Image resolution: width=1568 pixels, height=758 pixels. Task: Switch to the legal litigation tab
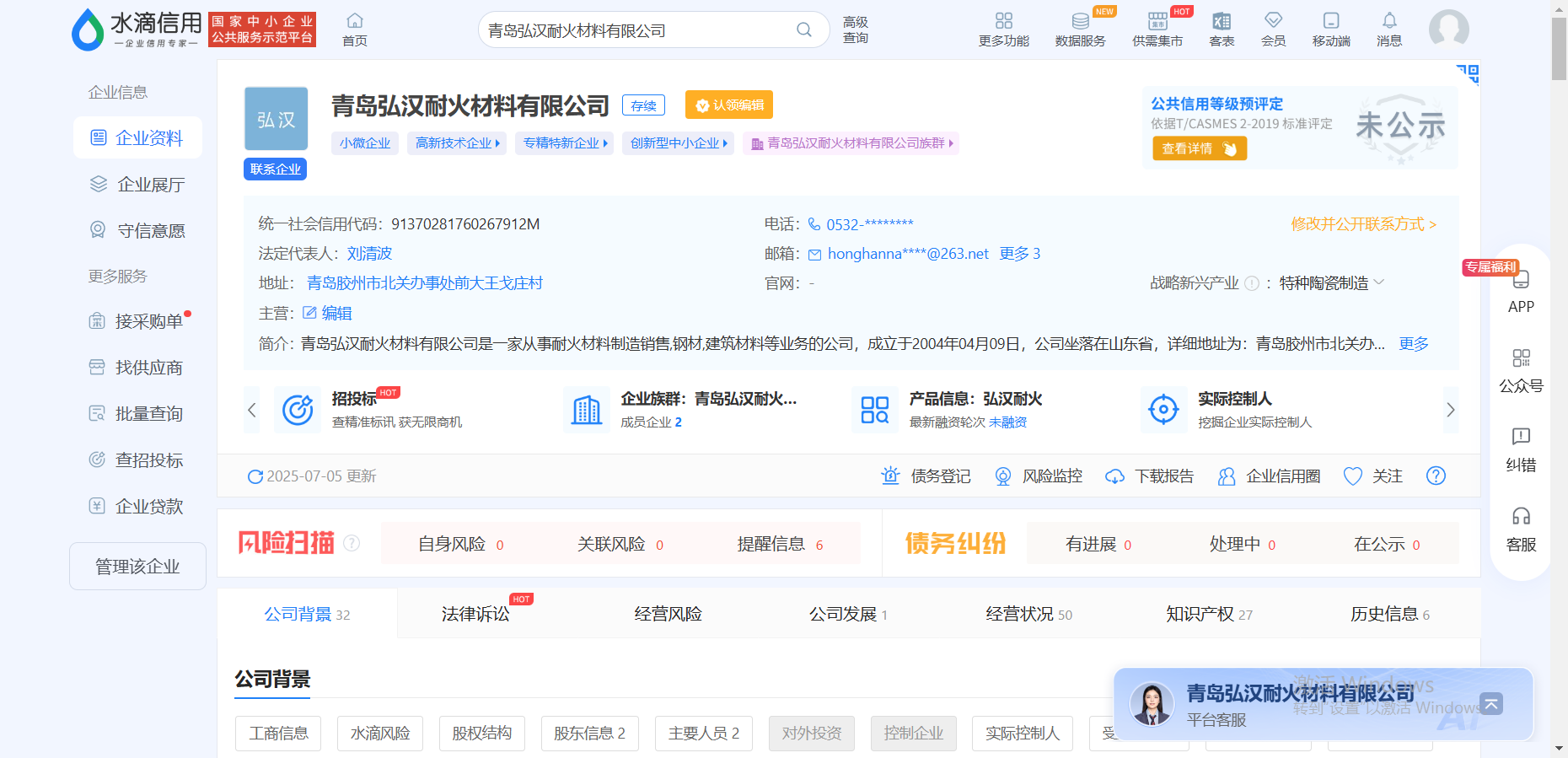click(x=475, y=615)
